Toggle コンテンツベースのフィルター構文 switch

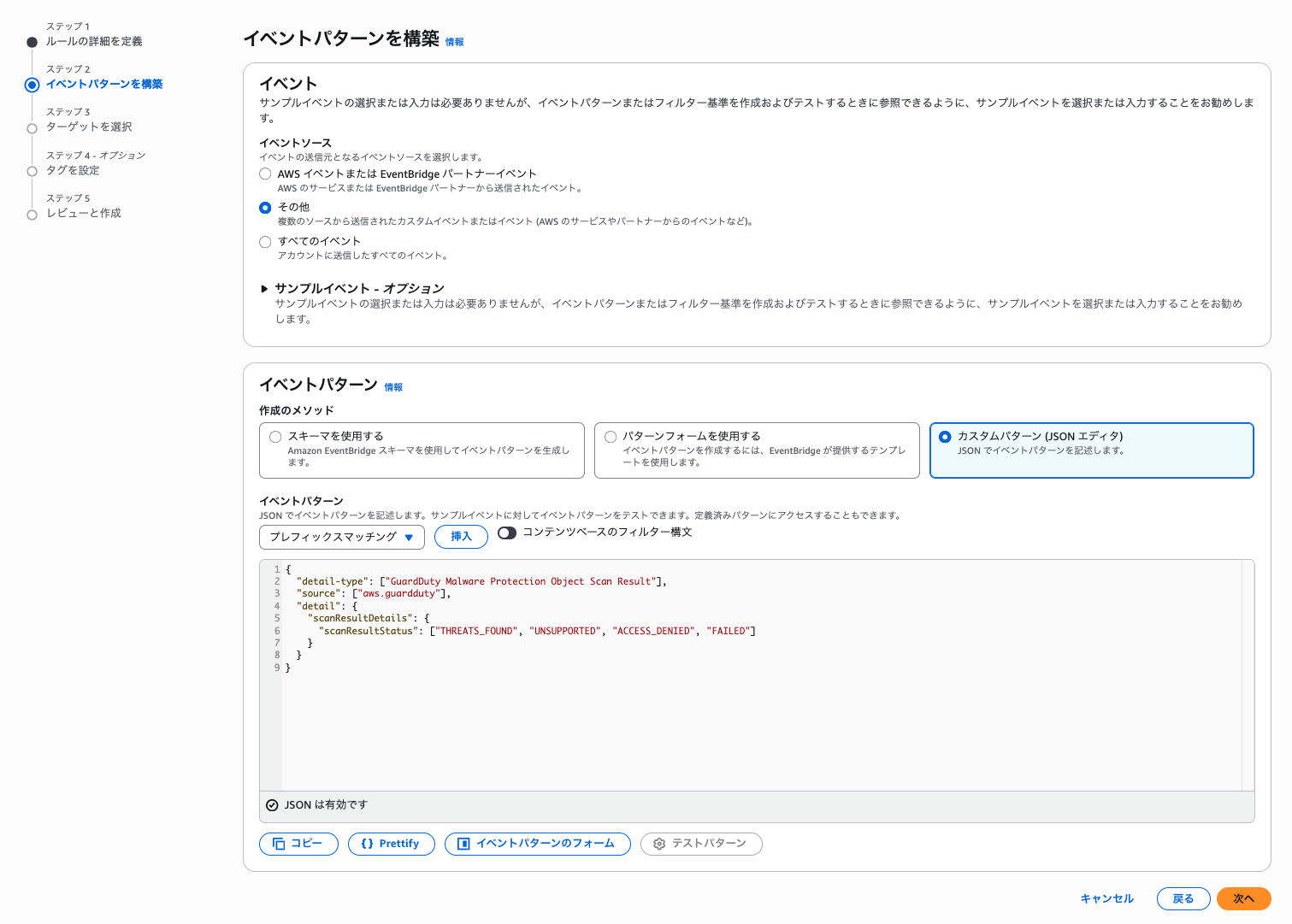point(507,533)
